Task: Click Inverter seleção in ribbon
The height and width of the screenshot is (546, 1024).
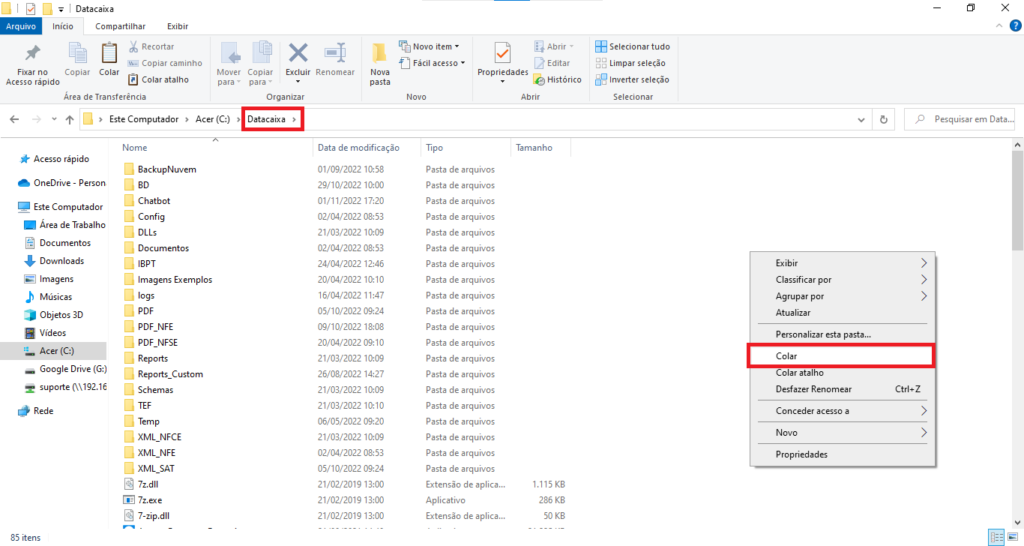Action: [632, 79]
